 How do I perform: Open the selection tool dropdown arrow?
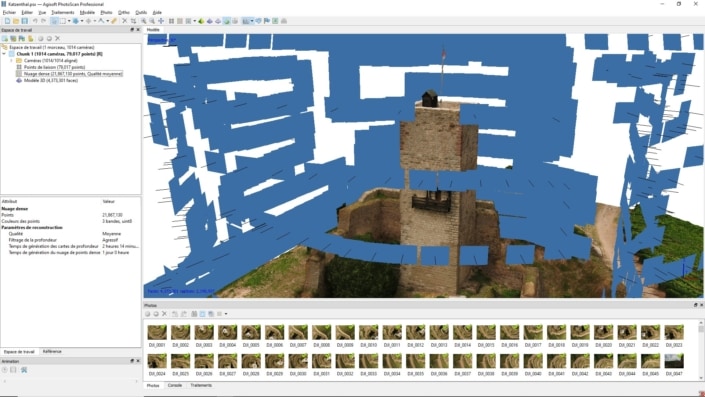click(69, 21)
